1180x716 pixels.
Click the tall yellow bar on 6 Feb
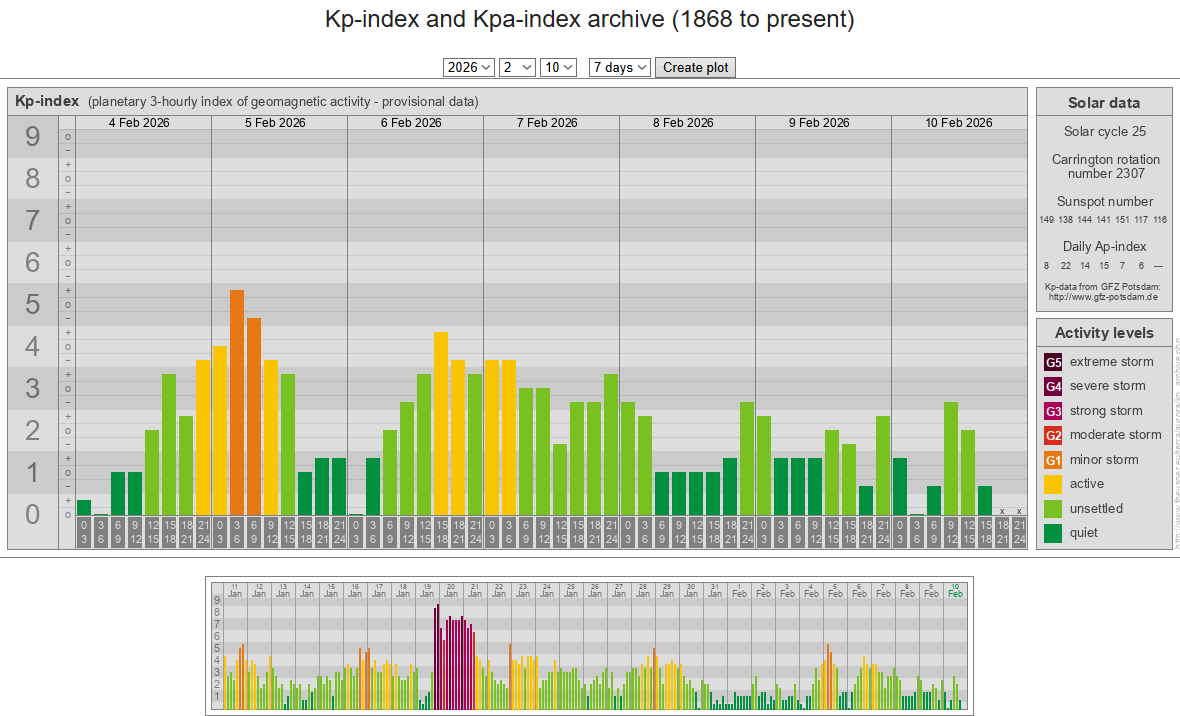pyautogui.click(x=441, y=420)
